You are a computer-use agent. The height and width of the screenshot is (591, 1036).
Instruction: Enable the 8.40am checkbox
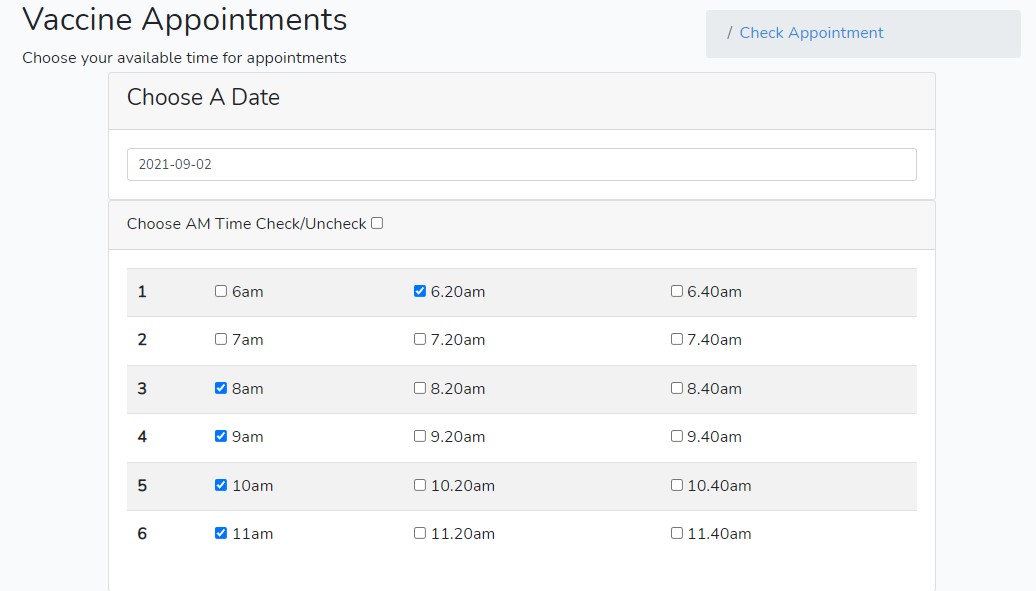pos(676,388)
